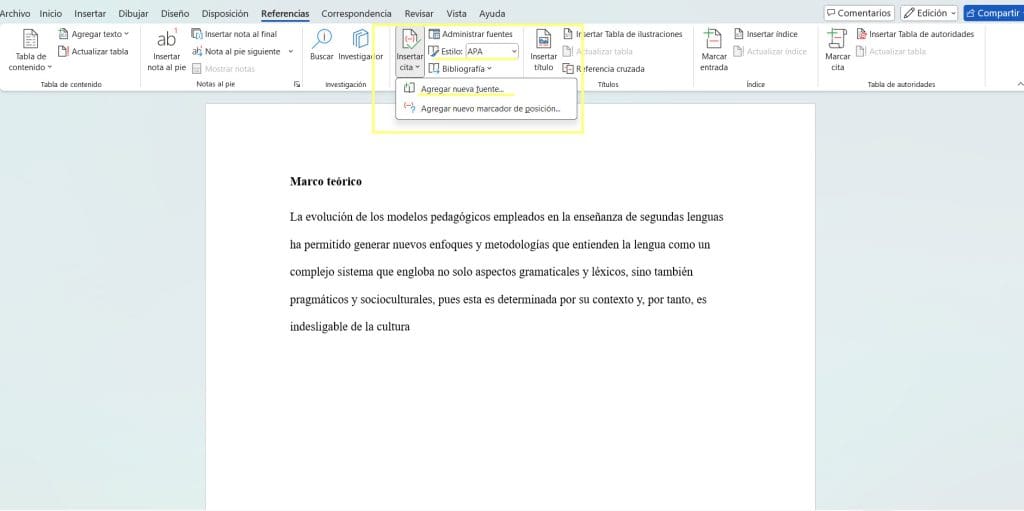Click Mostrar notas
This screenshot has height=511, width=1024.
click(x=223, y=69)
